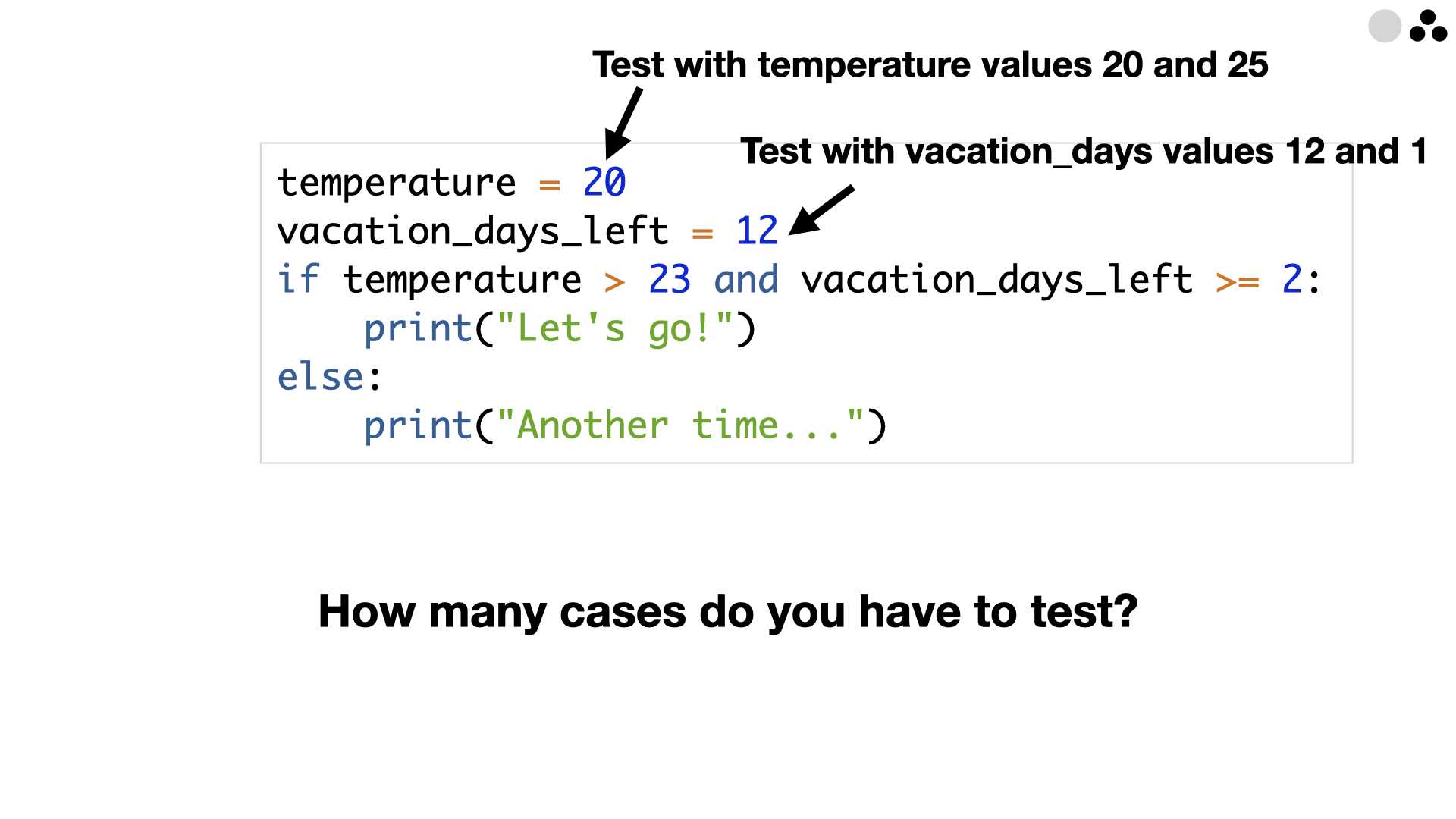
Task: Click the 'if' keyword in the code
Action: (299, 279)
